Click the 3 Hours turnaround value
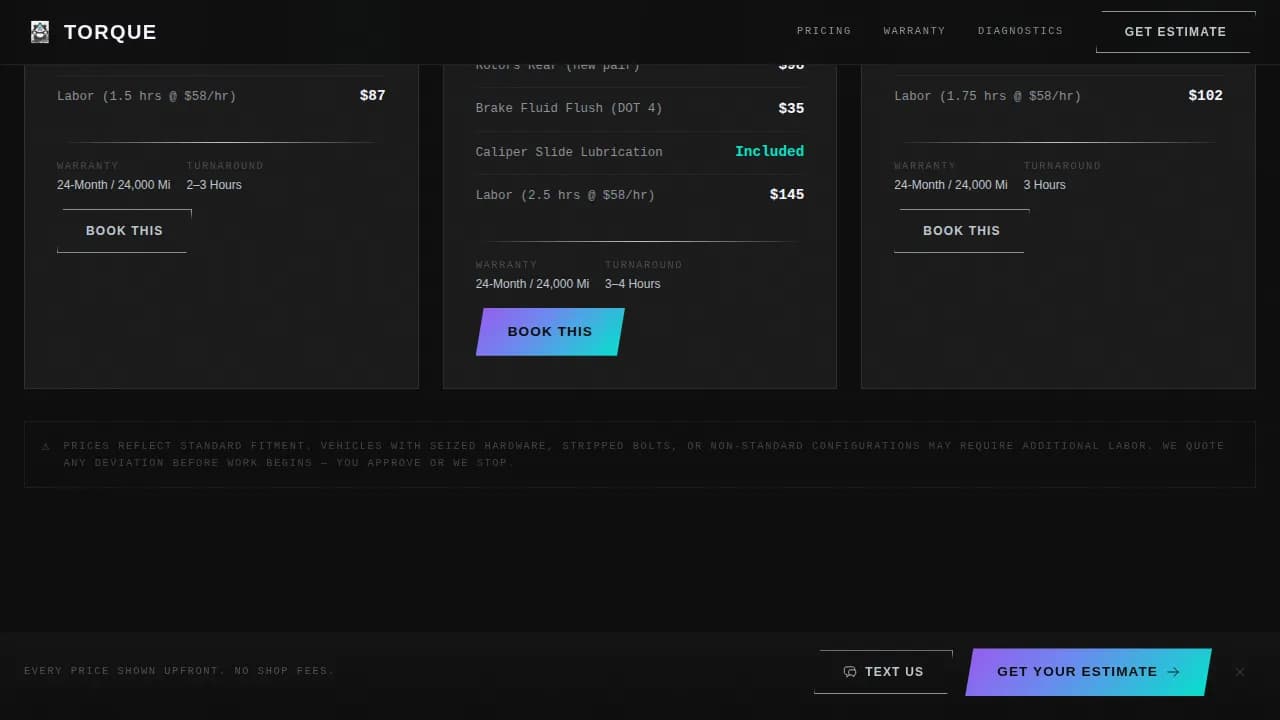 click(x=1044, y=185)
